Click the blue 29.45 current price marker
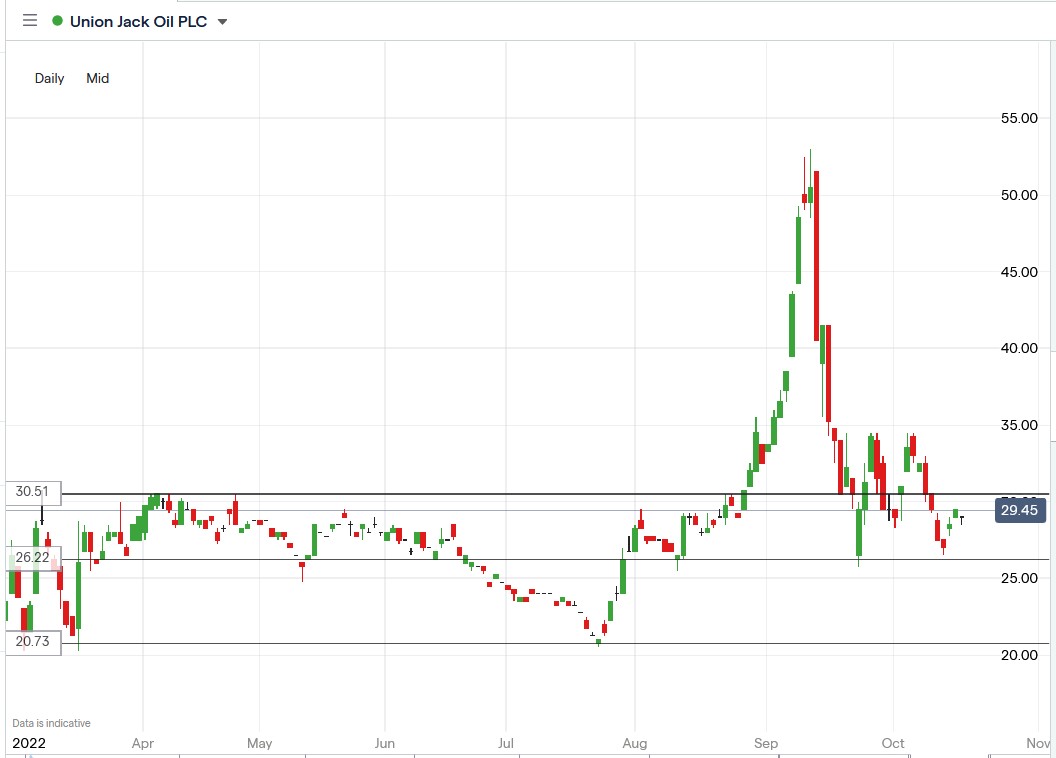 coord(1019,510)
